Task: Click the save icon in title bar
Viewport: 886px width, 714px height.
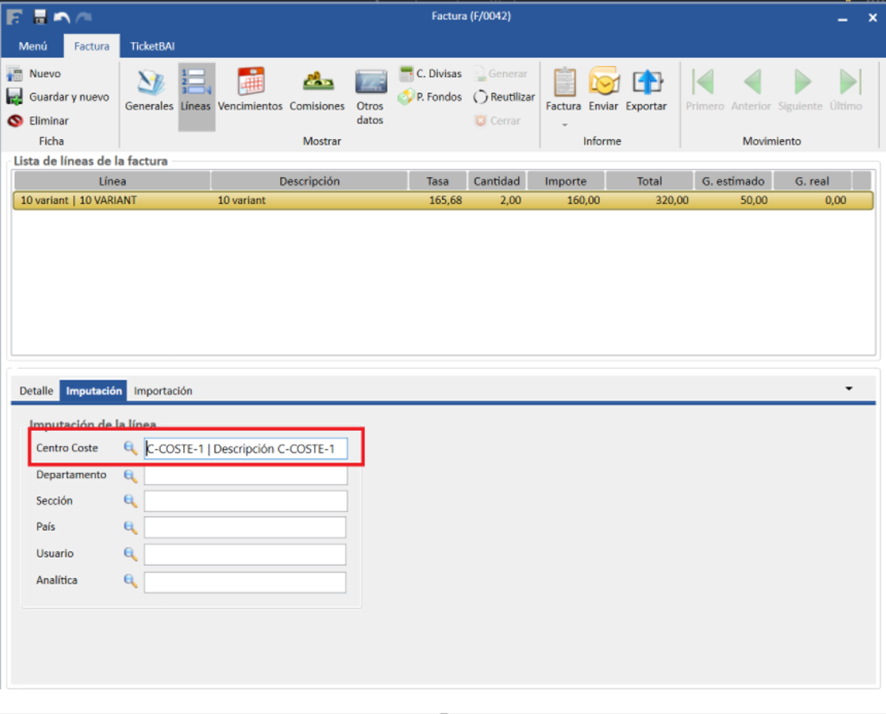Action: 40,17
